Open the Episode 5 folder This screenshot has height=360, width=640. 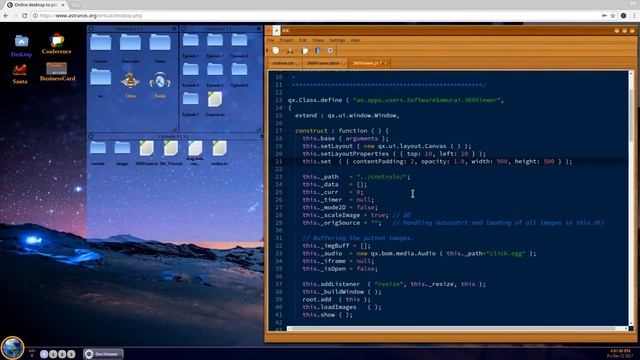(x=215, y=70)
